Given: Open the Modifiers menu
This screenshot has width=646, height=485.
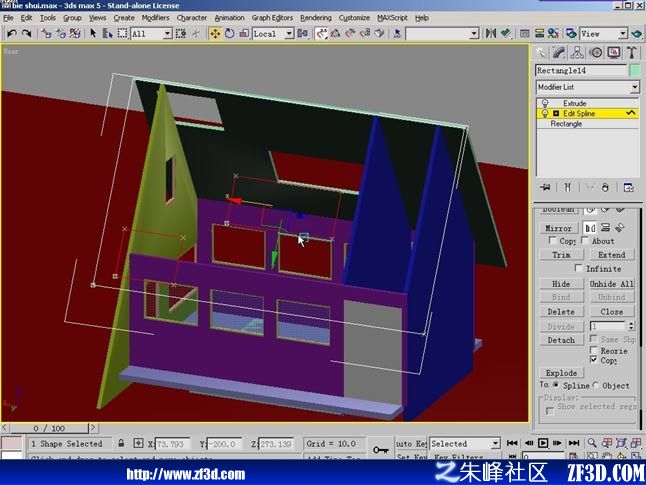Looking at the screenshot, I should [155, 18].
